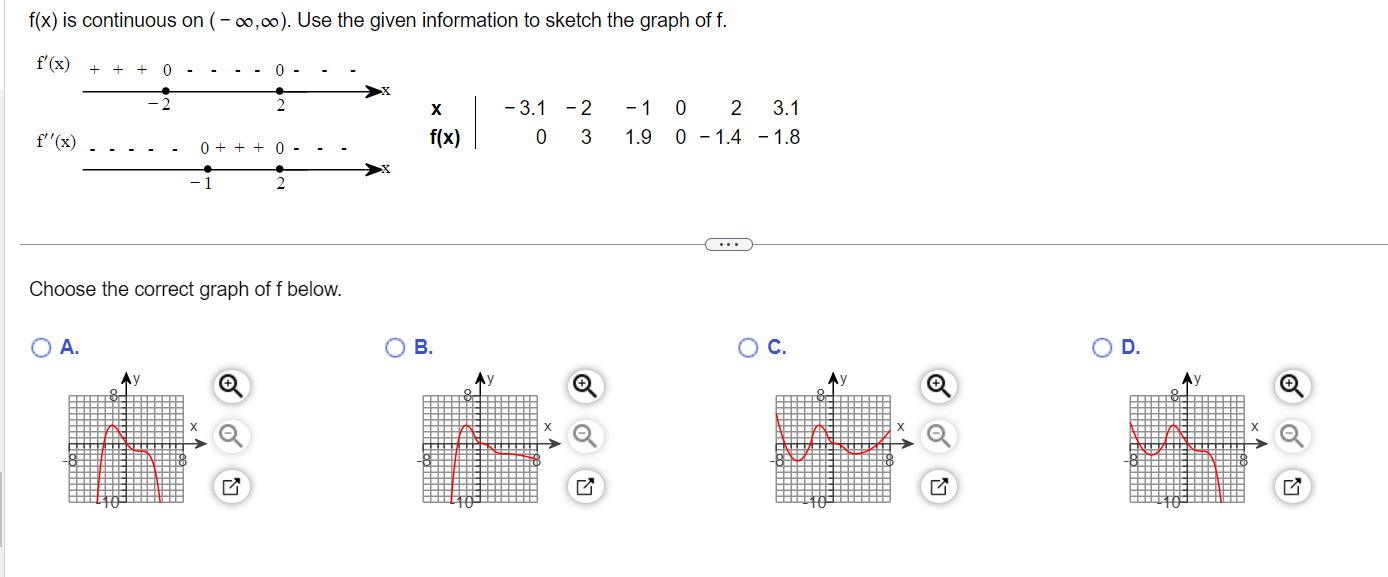Select answer choice D radio button
Image resolution: width=1388 pixels, height=577 pixels.
click(1101, 349)
